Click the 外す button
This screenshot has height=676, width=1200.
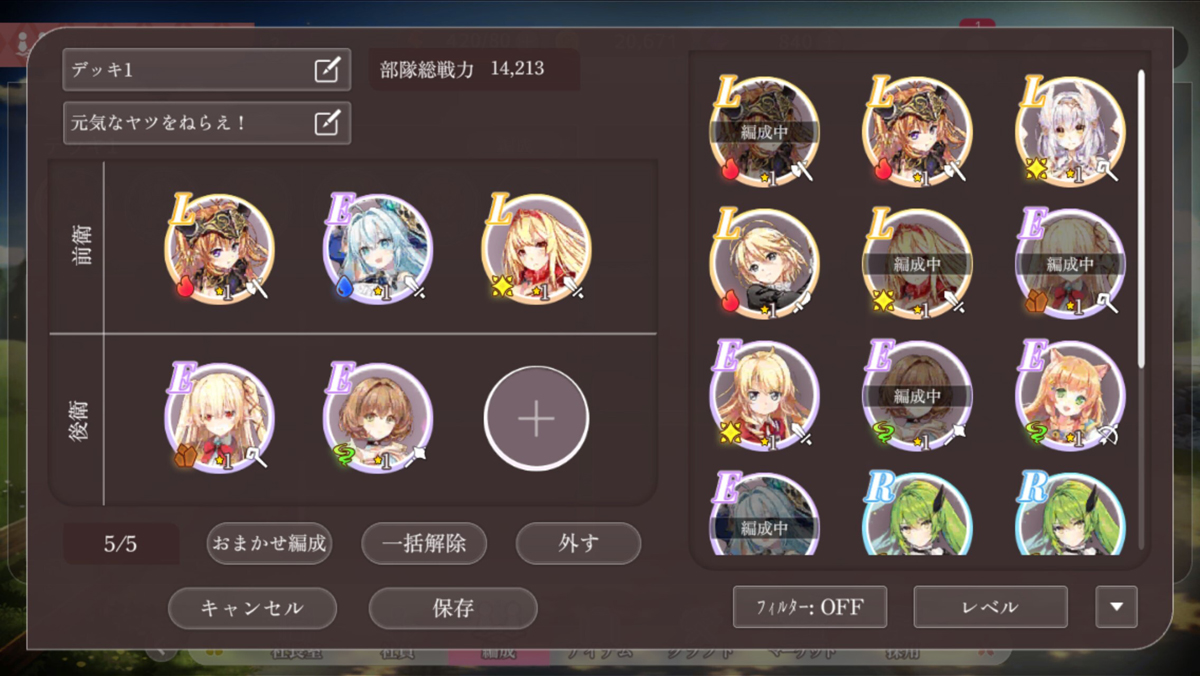tap(578, 544)
